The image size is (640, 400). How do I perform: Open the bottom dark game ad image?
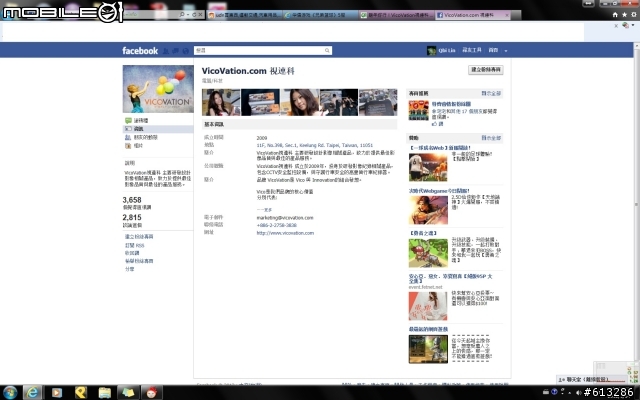click(x=428, y=349)
